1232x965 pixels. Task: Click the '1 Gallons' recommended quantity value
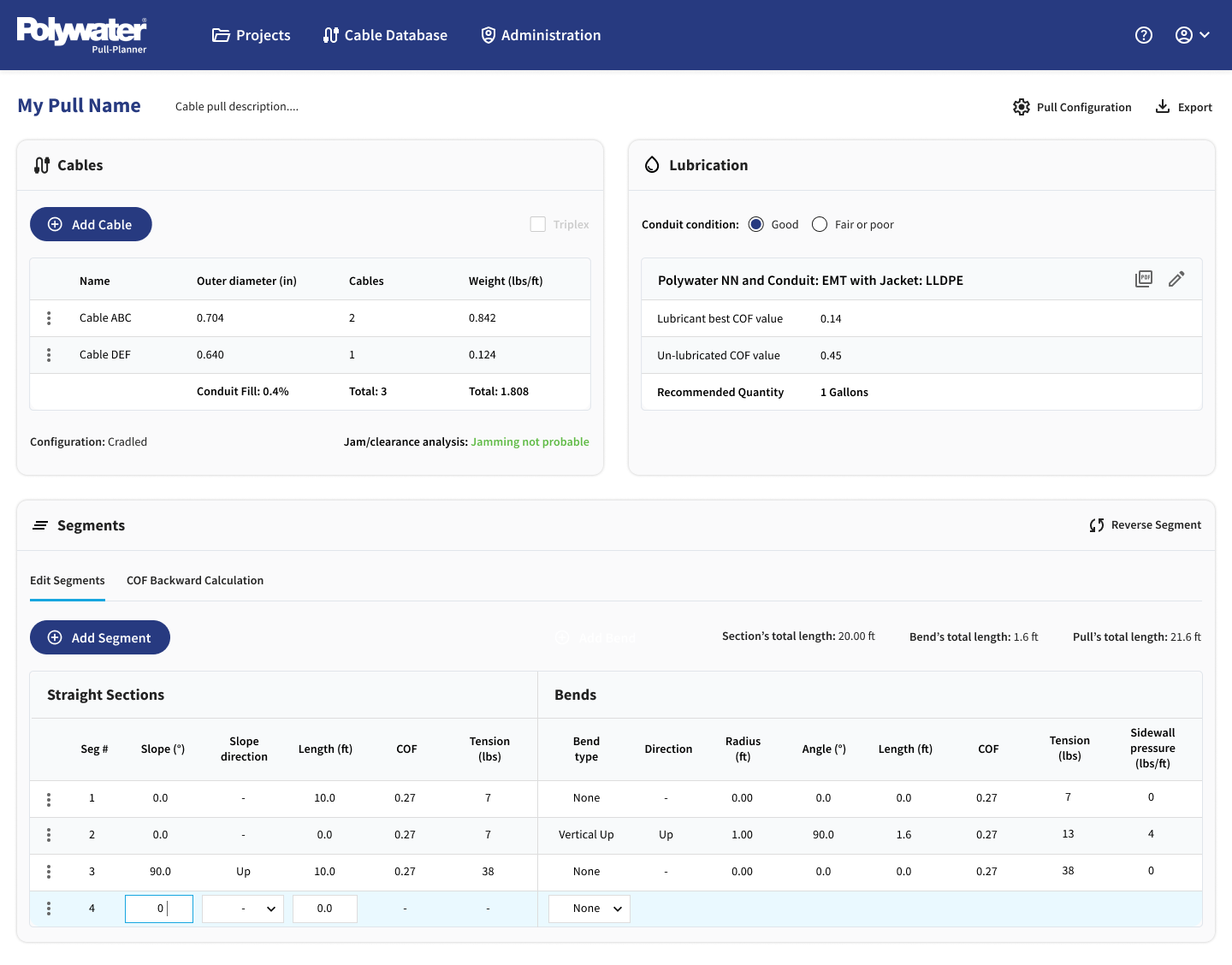[x=844, y=393]
